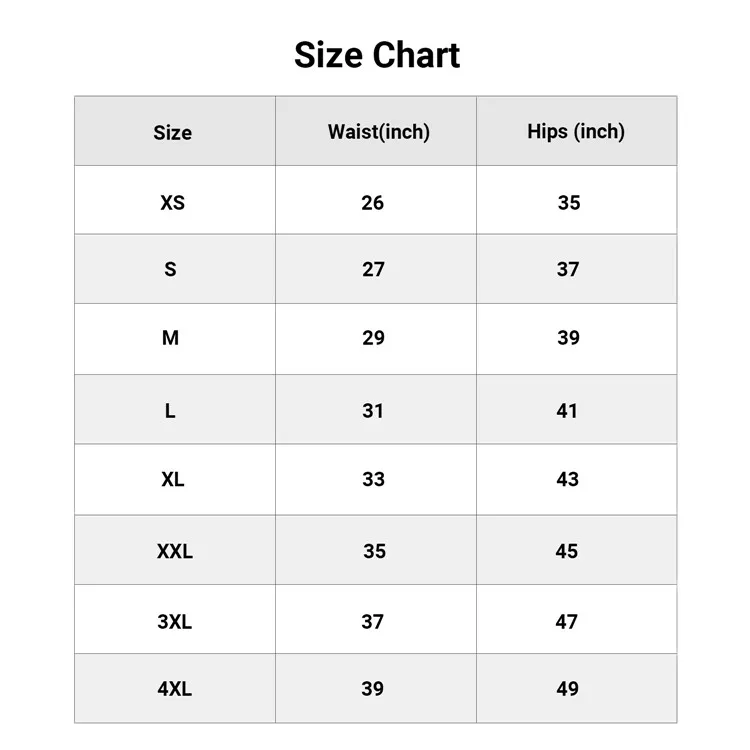The image size is (750, 750).
Task: Click the Size column header
Action: tap(172, 132)
